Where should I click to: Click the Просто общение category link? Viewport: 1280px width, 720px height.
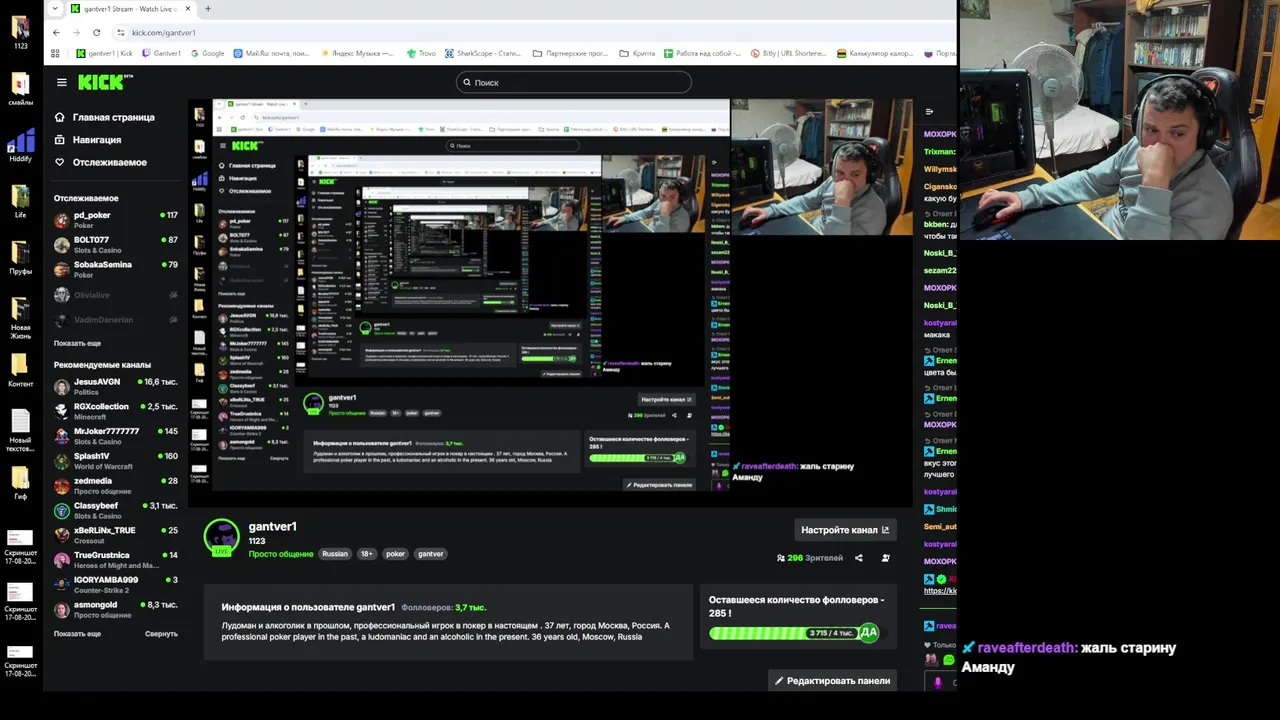click(281, 554)
